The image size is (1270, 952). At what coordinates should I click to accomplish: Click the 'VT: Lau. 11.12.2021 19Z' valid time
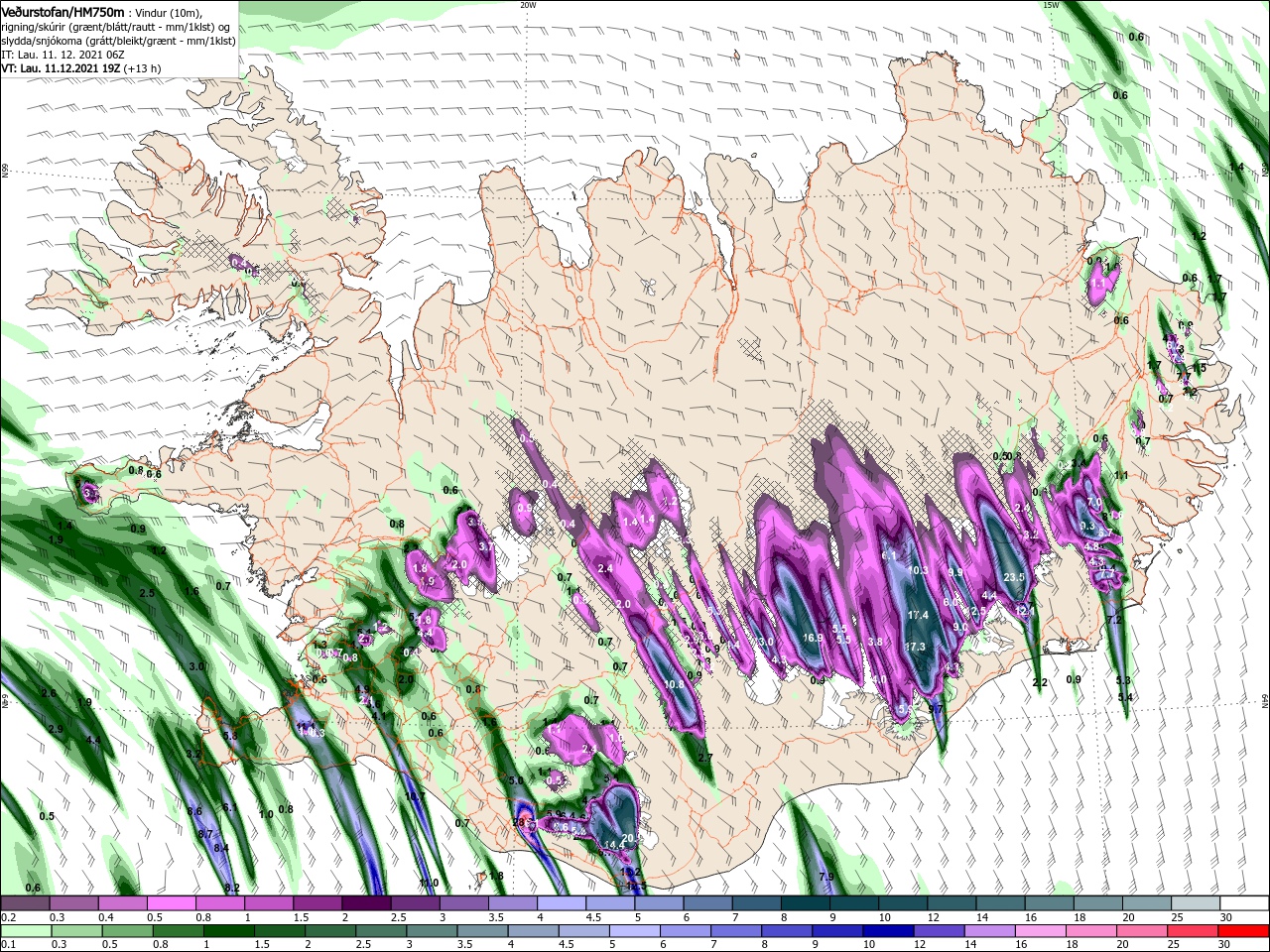point(61,68)
